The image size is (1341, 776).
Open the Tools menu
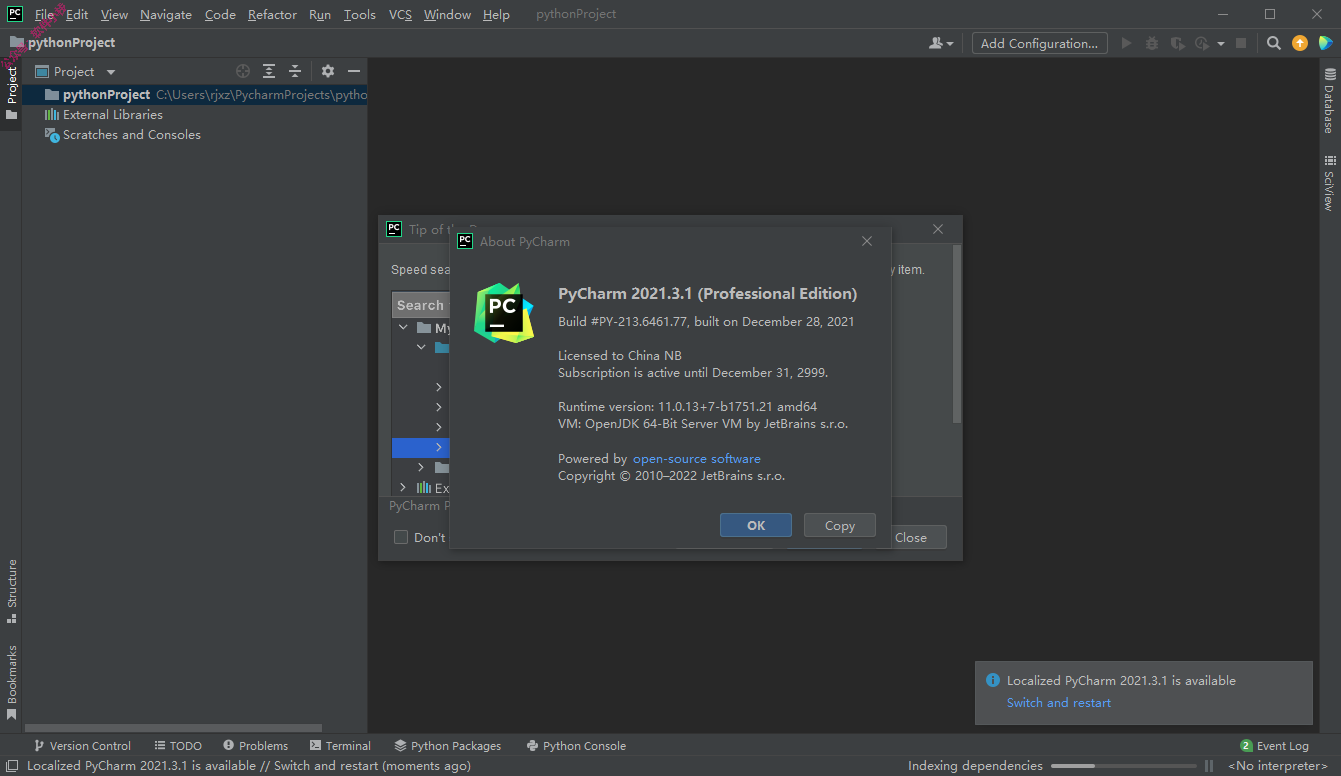click(359, 14)
